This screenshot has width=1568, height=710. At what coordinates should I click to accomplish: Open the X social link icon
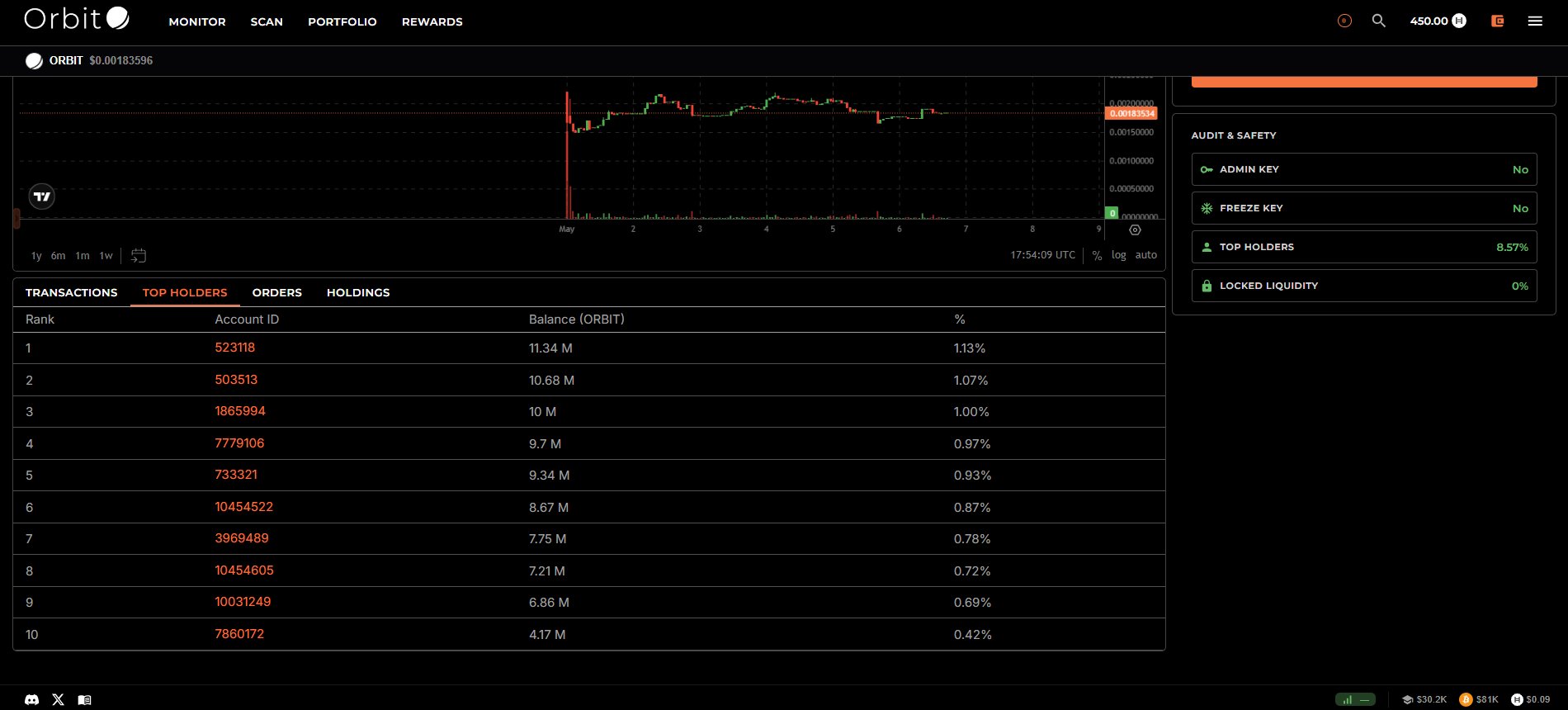[x=58, y=699]
